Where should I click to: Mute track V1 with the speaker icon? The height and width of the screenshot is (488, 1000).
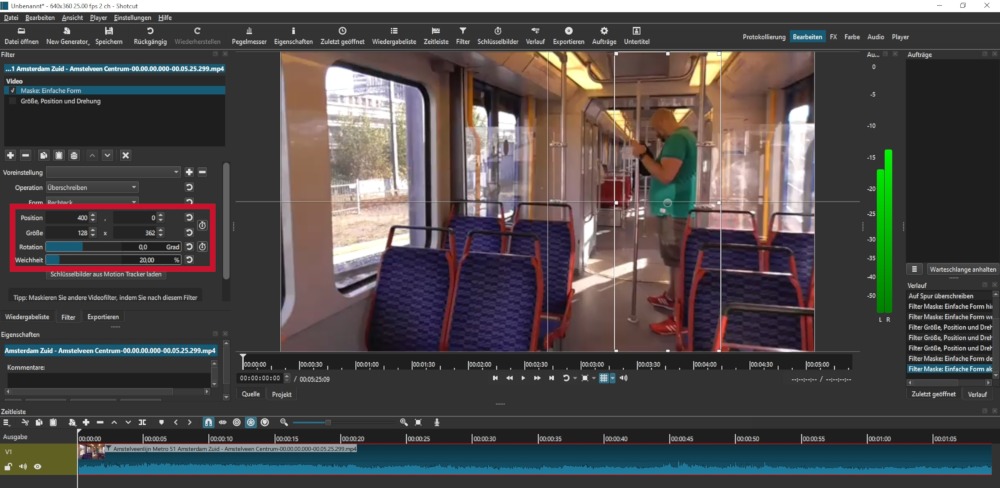pyautogui.click(x=22, y=466)
